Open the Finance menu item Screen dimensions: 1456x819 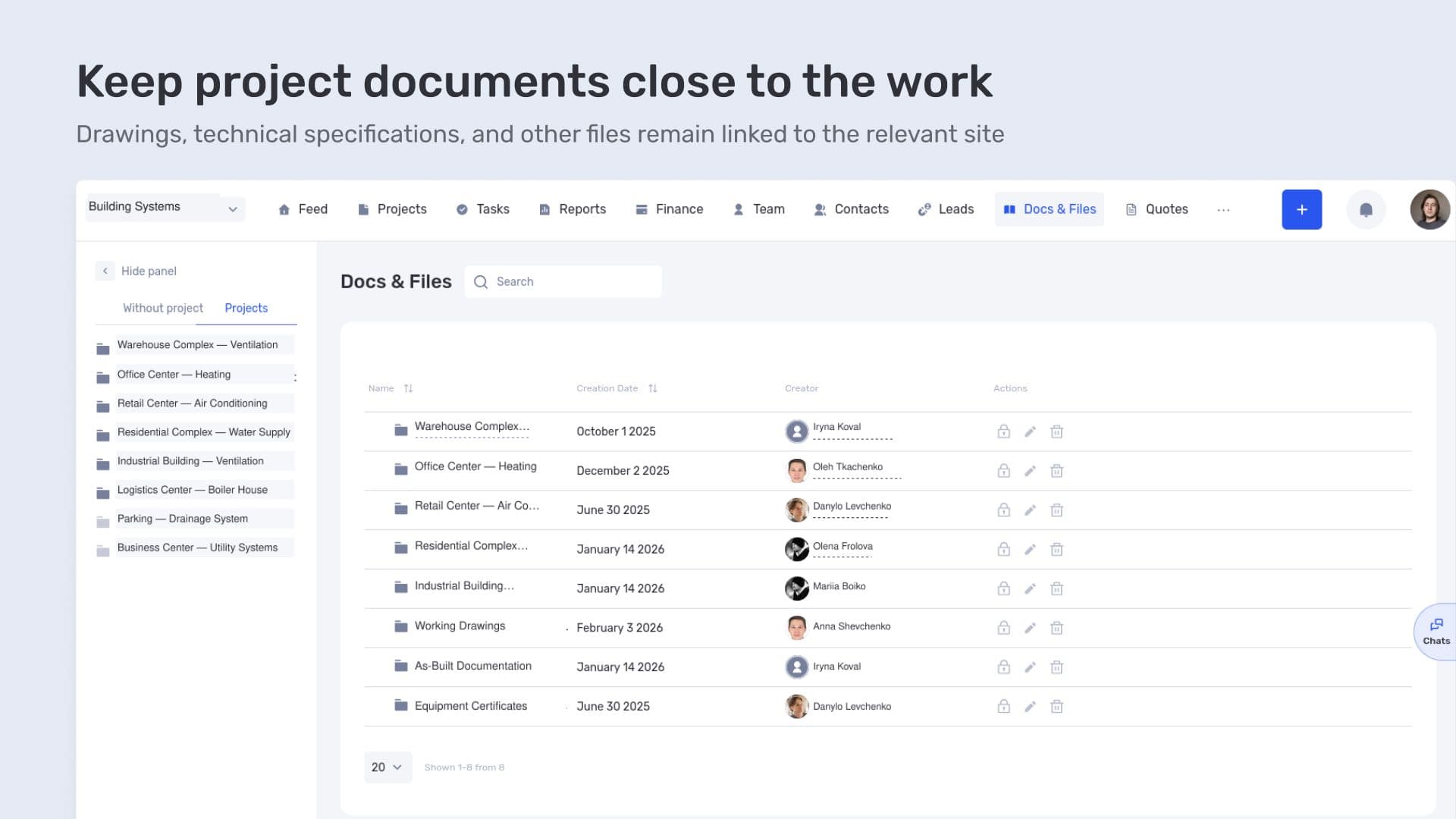[x=669, y=209]
